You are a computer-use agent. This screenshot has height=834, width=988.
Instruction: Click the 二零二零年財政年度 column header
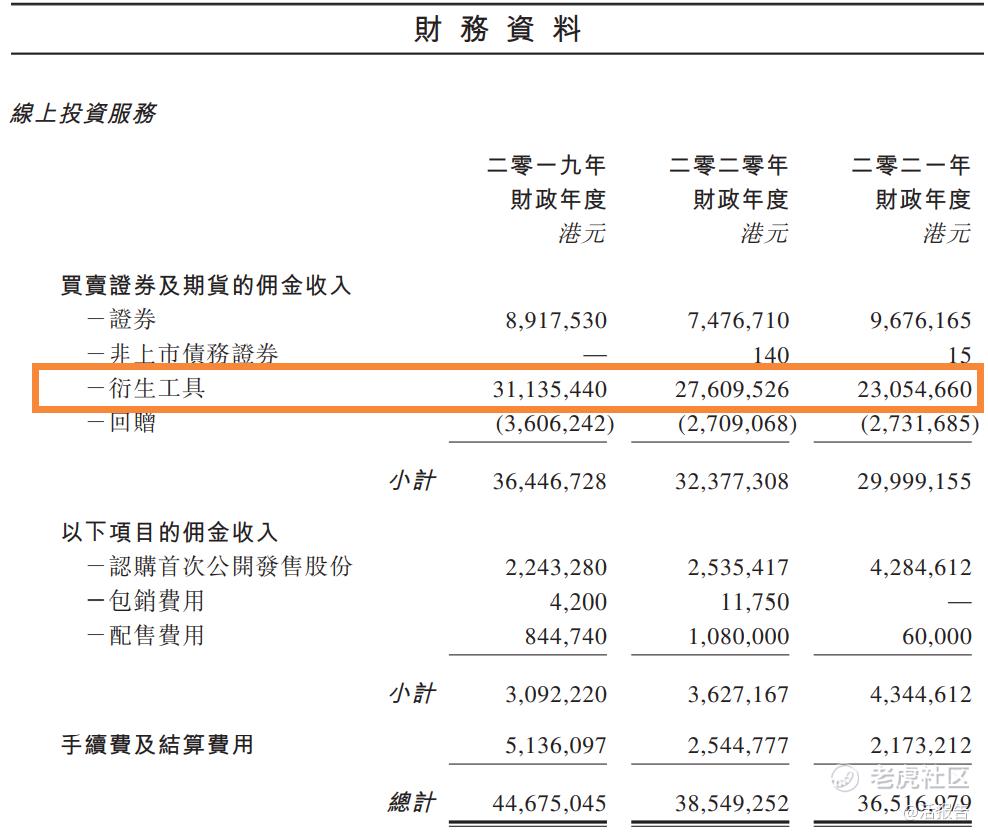point(727,180)
